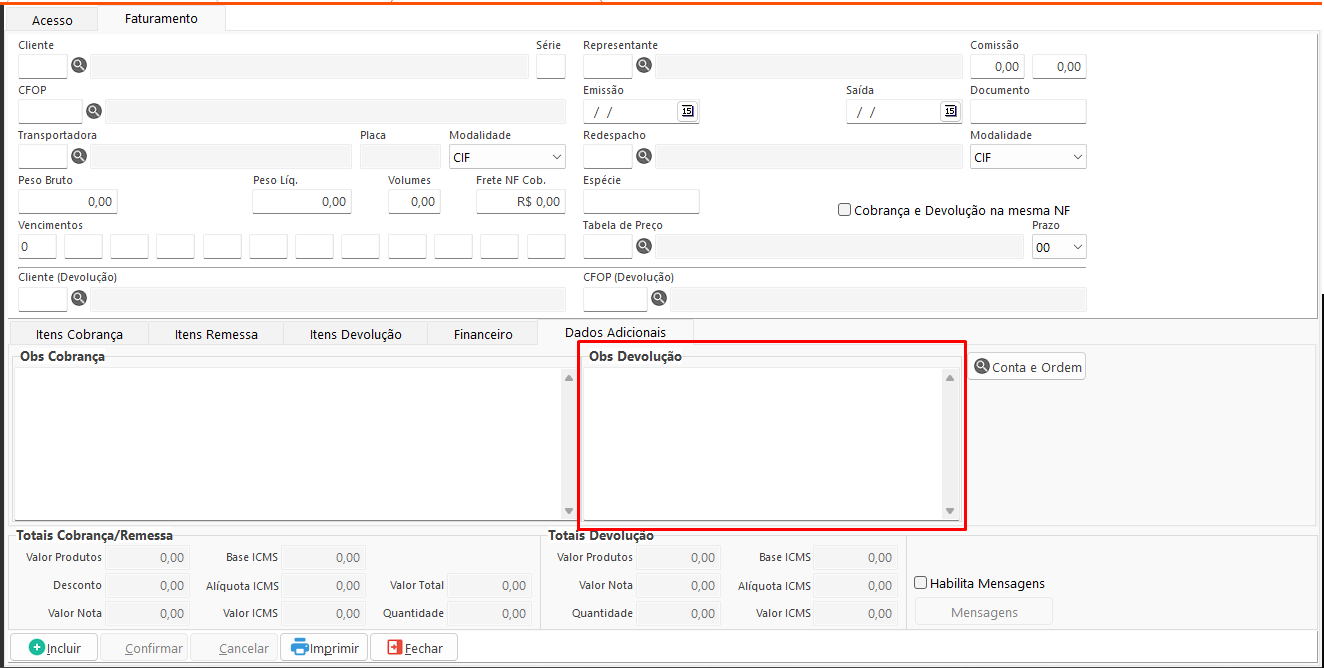Enable Cobrança e Devolução na mesma NF
Image resolution: width=1324 pixels, height=668 pixels.
coord(845,210)
